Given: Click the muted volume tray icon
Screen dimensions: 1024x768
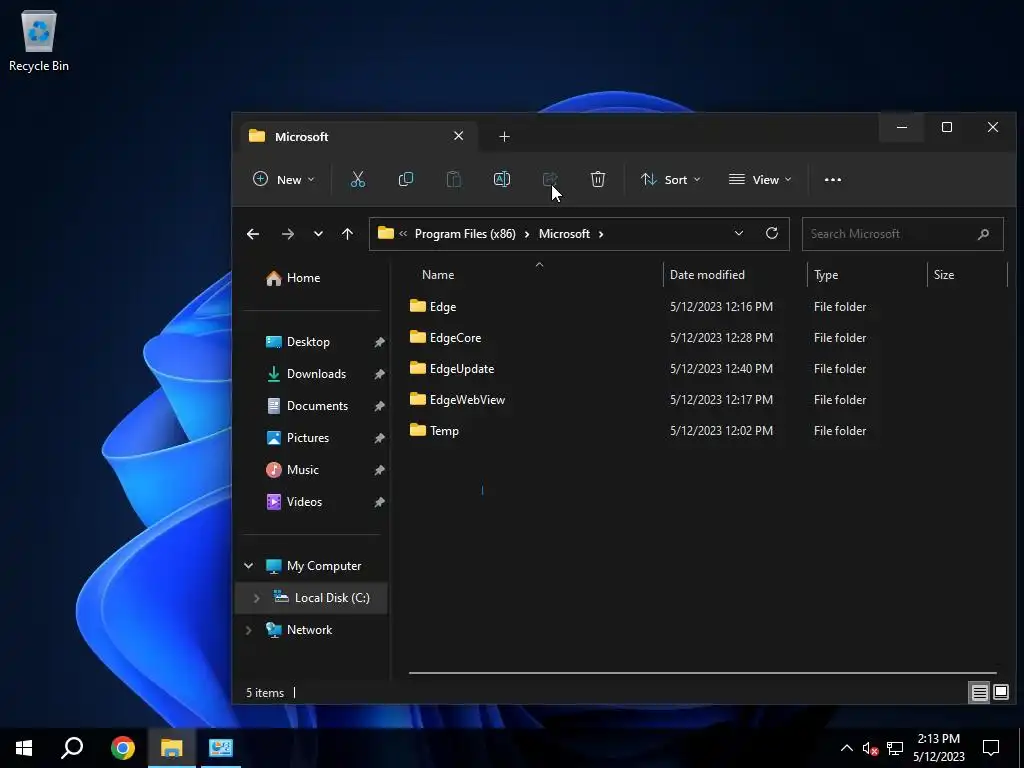Looking at the screenshot, I should [870, 748].
